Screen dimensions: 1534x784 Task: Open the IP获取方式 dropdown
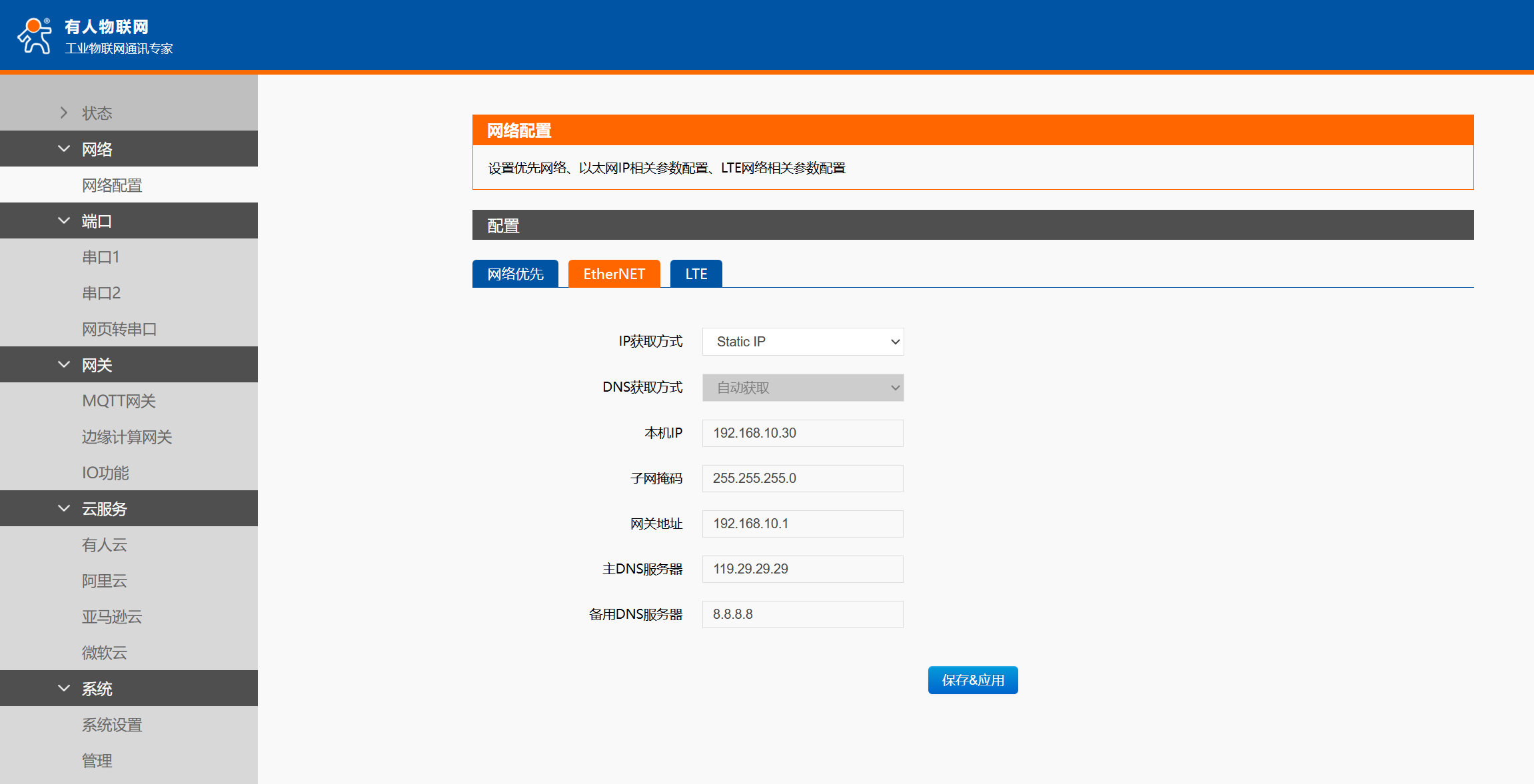pyautogui.click(x=802, y=342)
